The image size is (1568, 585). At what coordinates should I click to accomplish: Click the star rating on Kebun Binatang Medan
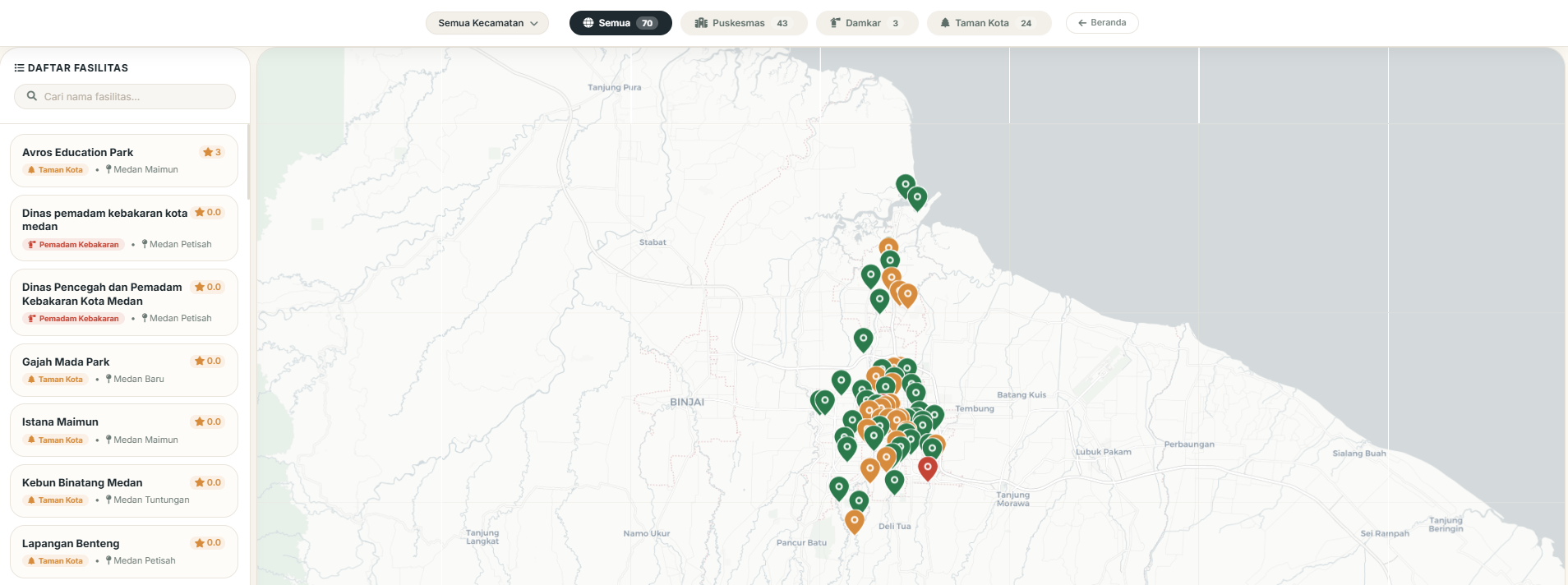point(208,482)
